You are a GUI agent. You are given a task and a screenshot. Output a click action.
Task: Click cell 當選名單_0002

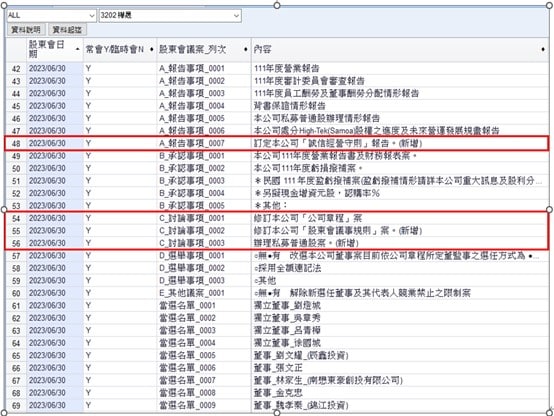tap(204, 318)
